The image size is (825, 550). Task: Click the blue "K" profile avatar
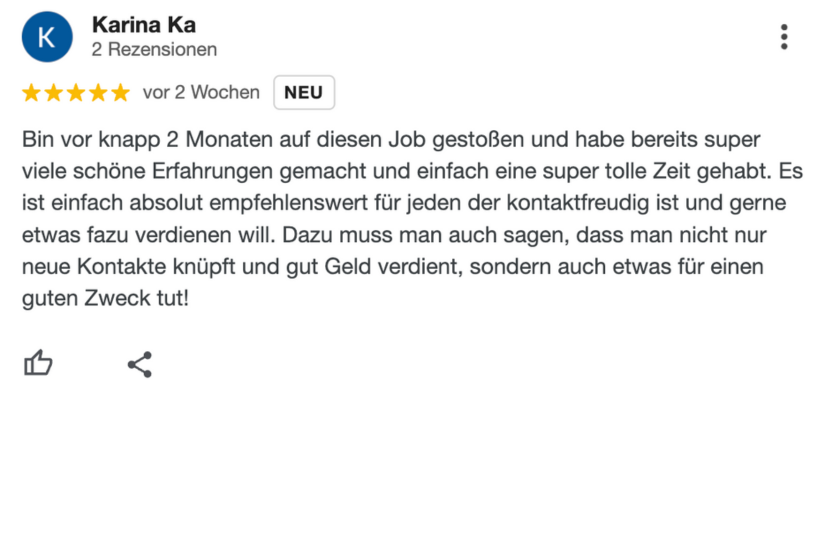click(x=47, y=37)
